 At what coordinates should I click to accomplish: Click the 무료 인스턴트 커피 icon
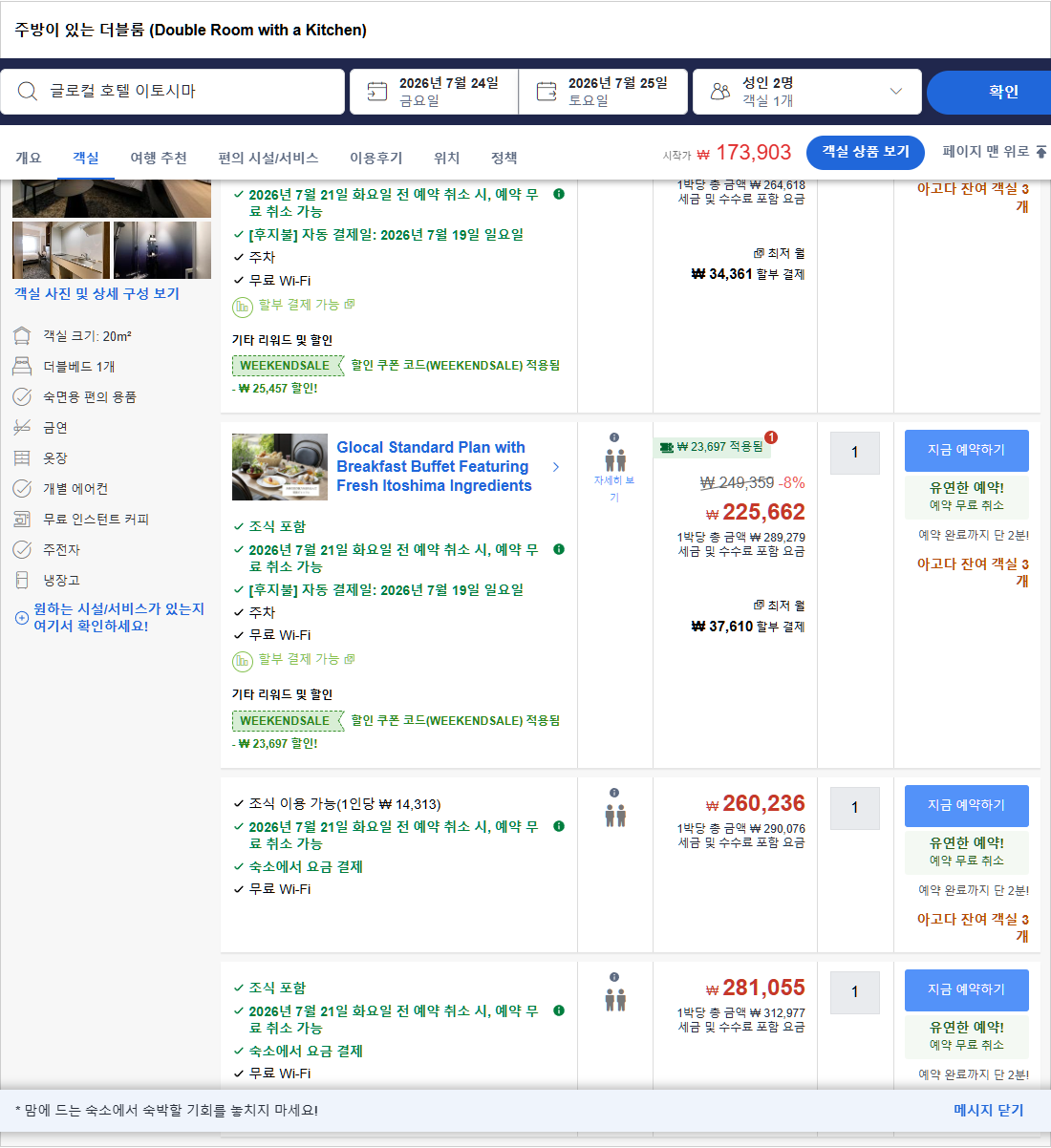click(22, 520)
